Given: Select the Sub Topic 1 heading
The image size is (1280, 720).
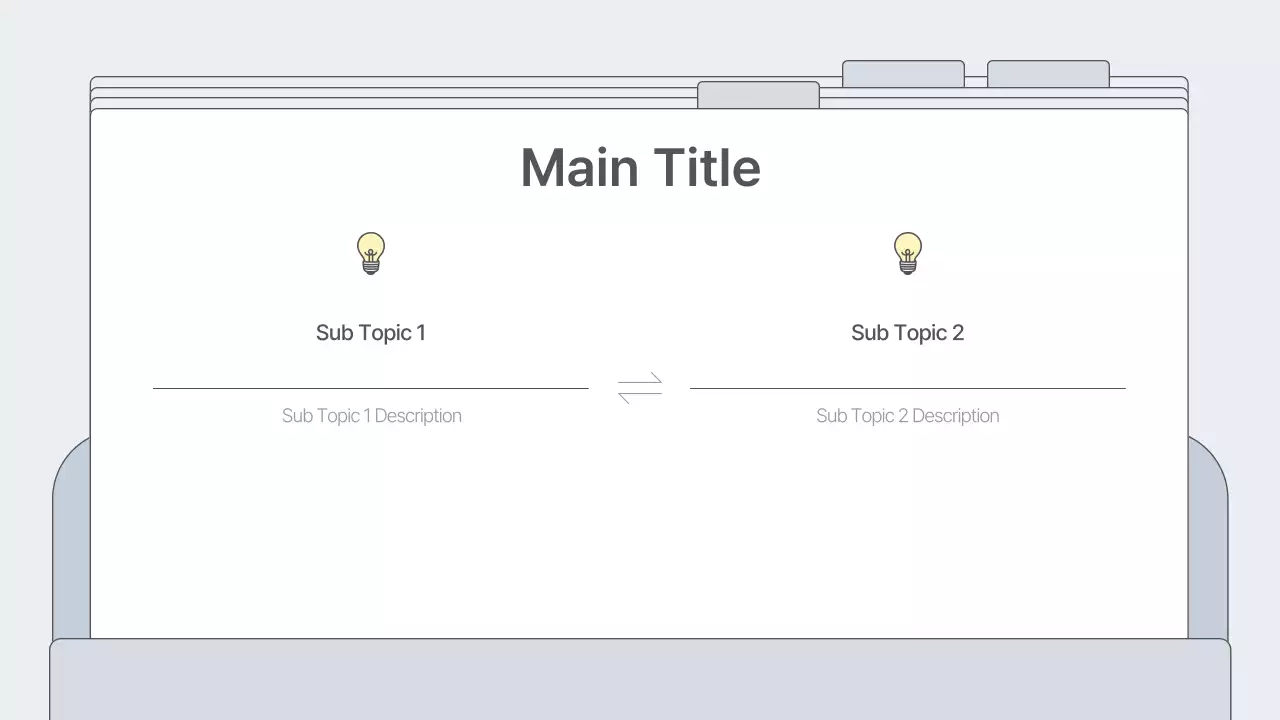Looking at the screenshot, I should (371, 333).
